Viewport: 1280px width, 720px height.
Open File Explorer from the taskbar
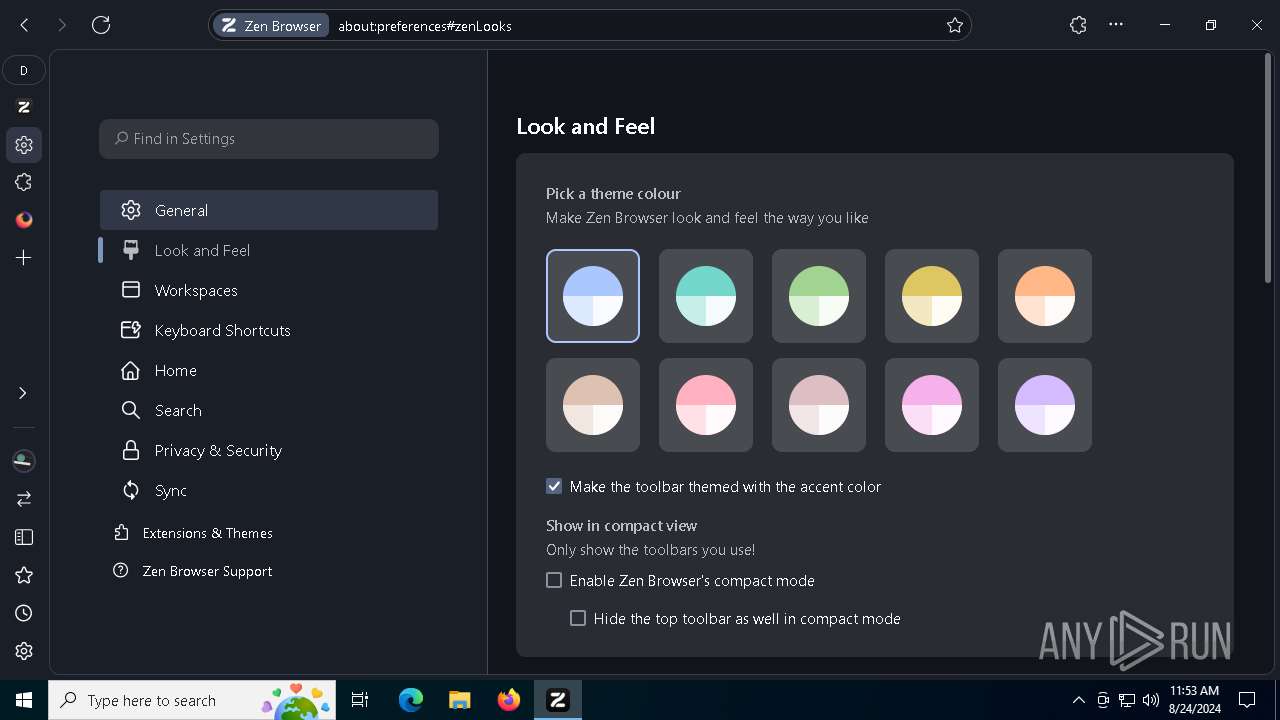click(x=459, y=700)
